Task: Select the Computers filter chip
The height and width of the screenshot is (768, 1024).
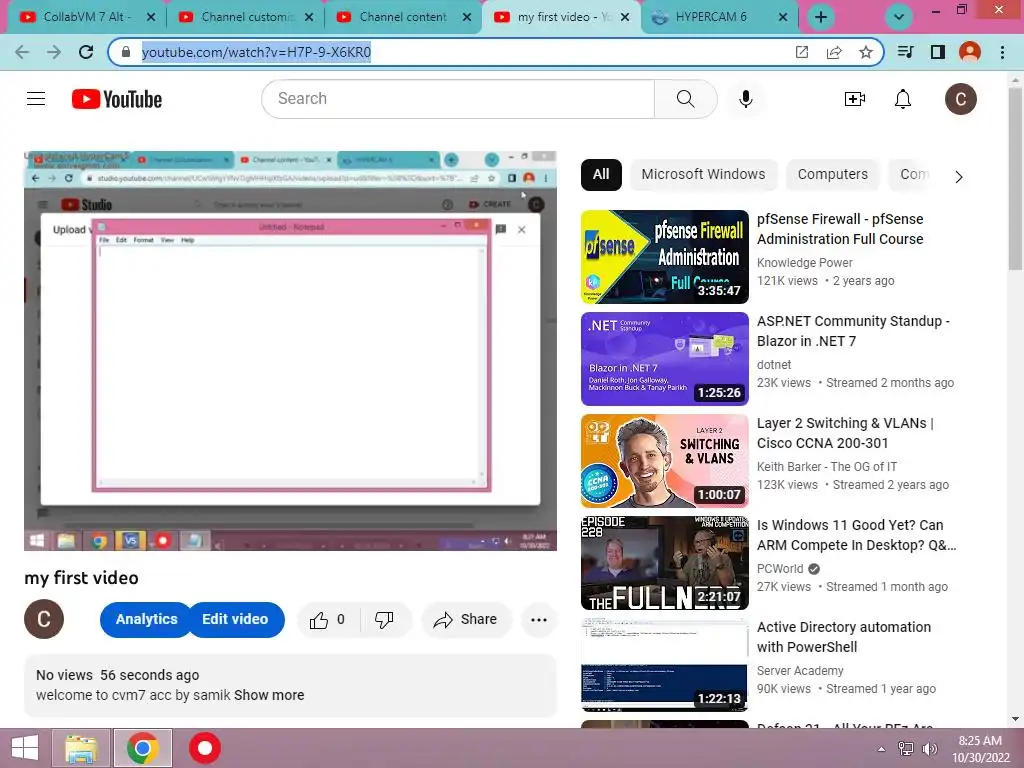Action: click(x=833, y=174)
